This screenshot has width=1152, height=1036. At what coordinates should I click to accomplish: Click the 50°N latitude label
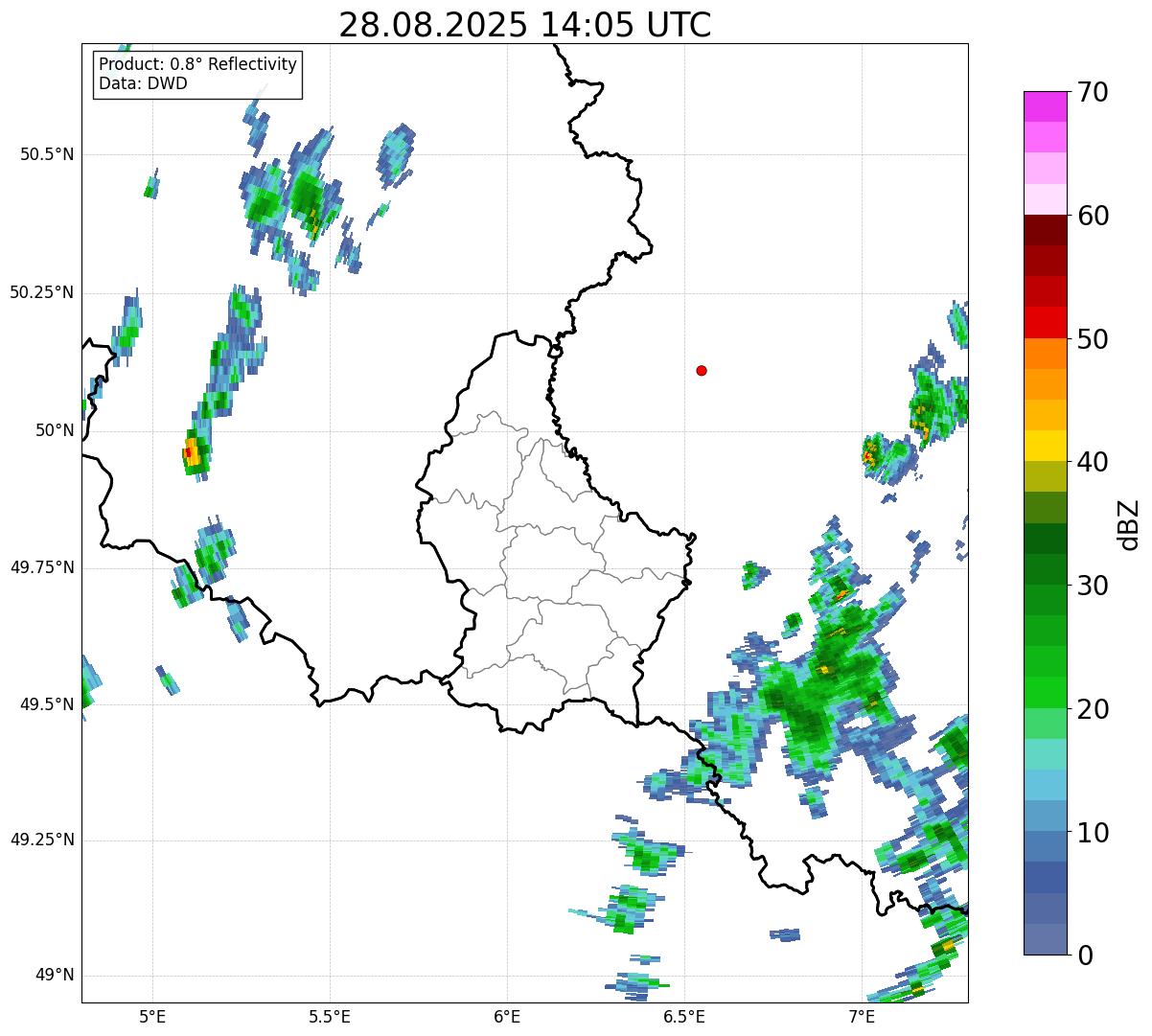tap(55, 430)
